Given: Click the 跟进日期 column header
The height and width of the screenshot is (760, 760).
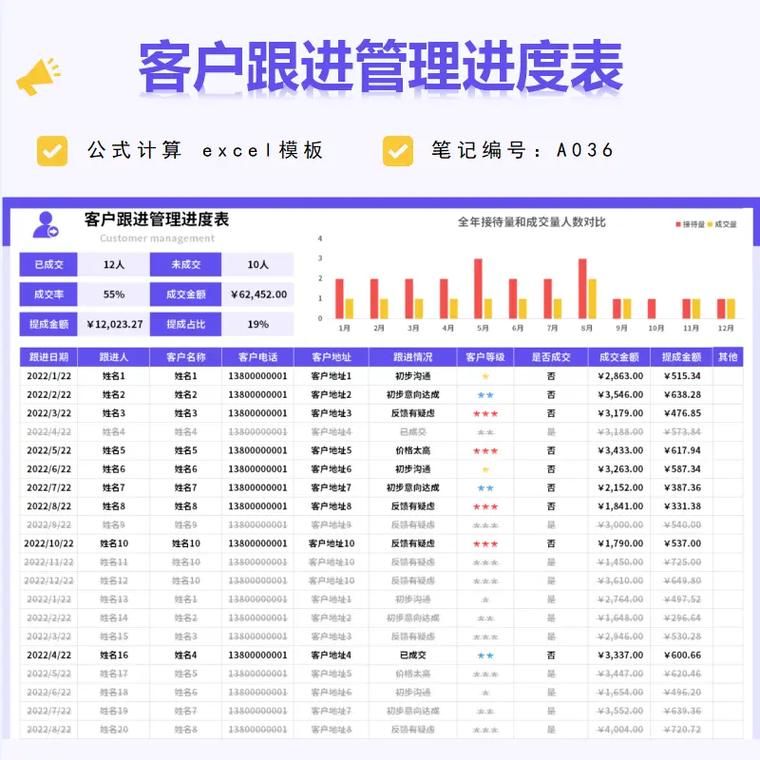Looking at the screenshot, I should (x=48, y=357).
